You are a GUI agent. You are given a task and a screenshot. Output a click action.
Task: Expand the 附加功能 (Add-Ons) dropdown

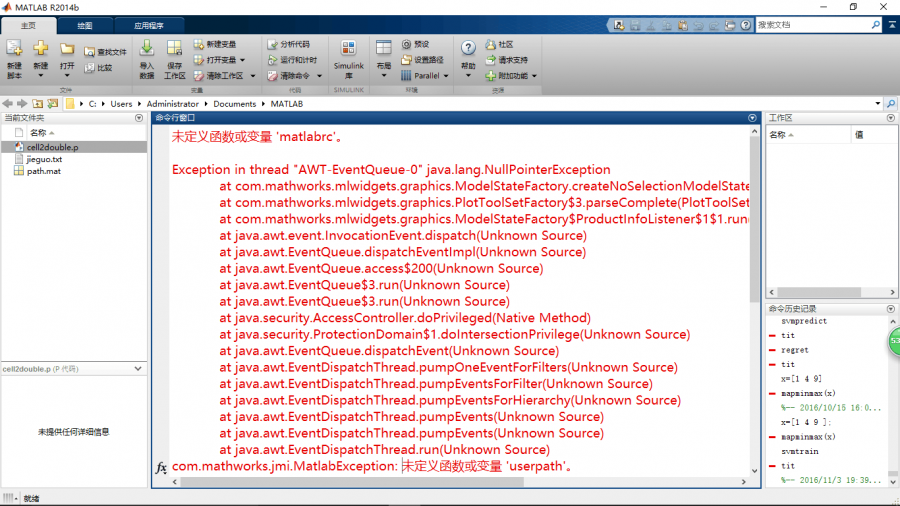click(534, 76)
